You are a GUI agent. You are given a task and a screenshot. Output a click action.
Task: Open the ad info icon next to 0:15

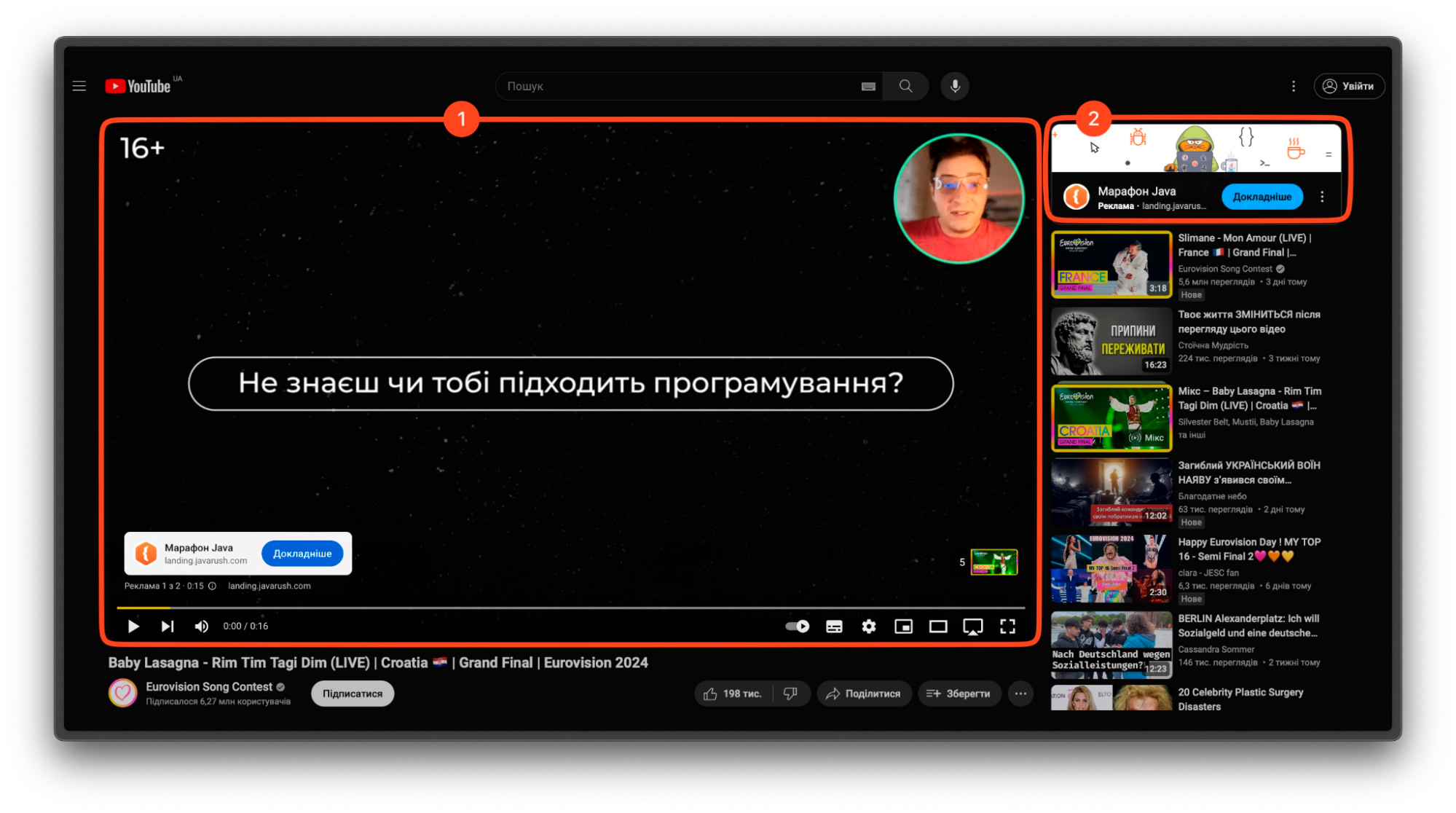click(212, 586)
